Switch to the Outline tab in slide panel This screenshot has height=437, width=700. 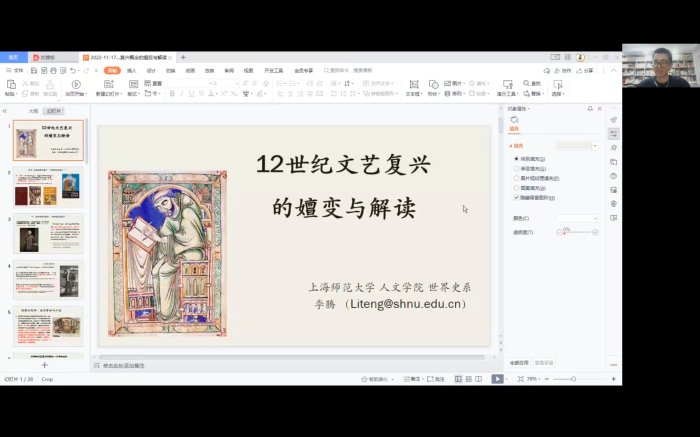coord(33,111)
